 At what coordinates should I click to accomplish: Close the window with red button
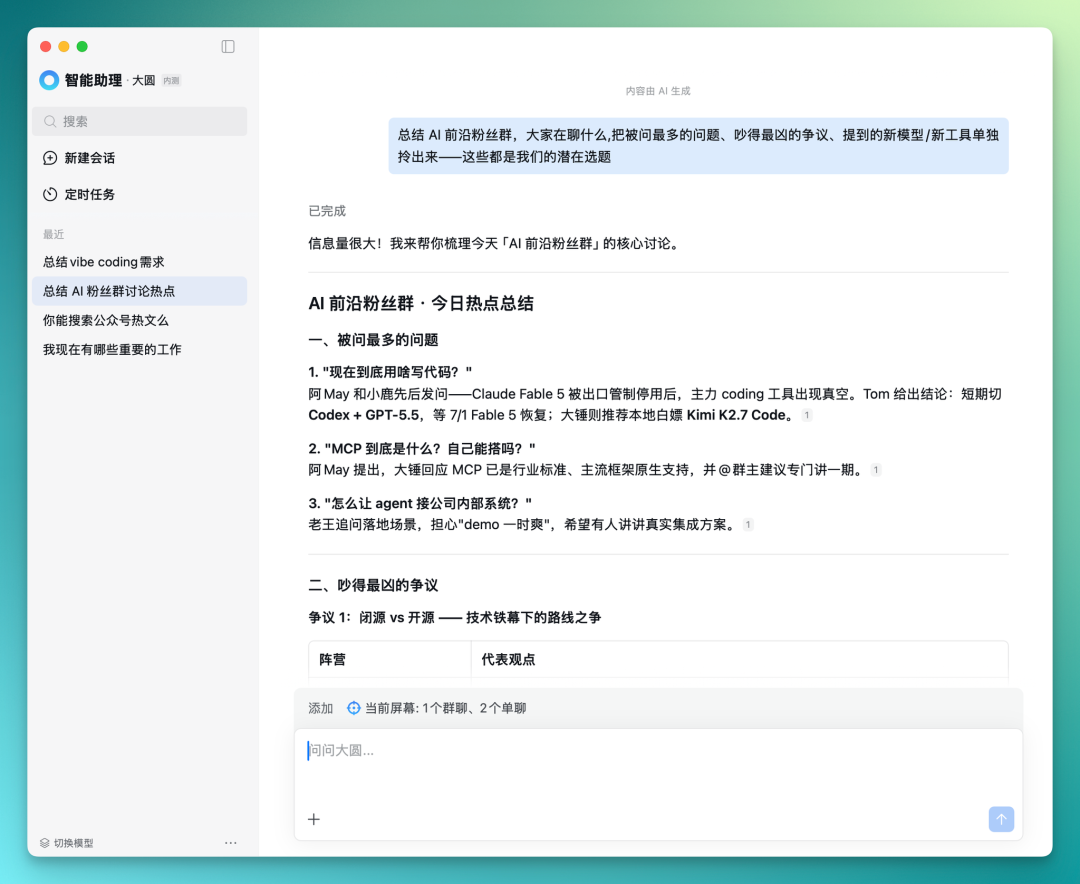[x=45, y=46]
